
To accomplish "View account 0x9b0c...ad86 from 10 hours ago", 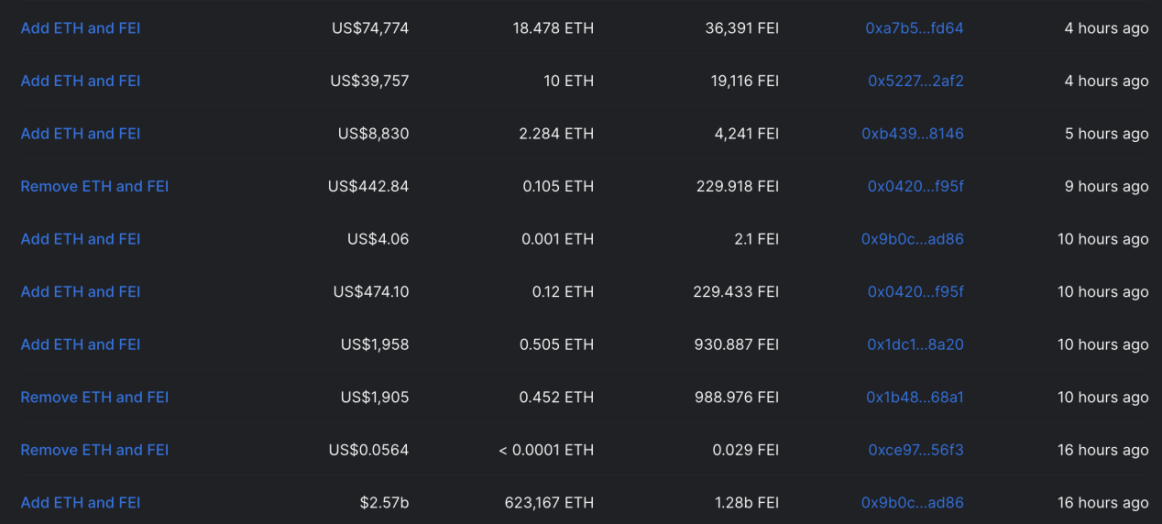I will coord(912,239).
